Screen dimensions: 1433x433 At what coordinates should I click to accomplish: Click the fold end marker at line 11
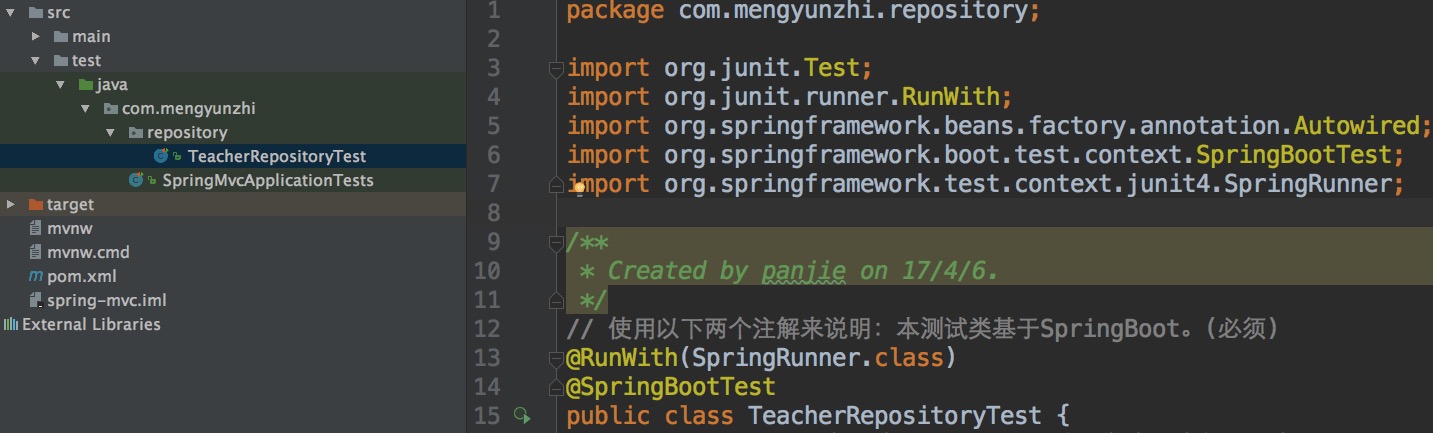(x=556, y=300)
